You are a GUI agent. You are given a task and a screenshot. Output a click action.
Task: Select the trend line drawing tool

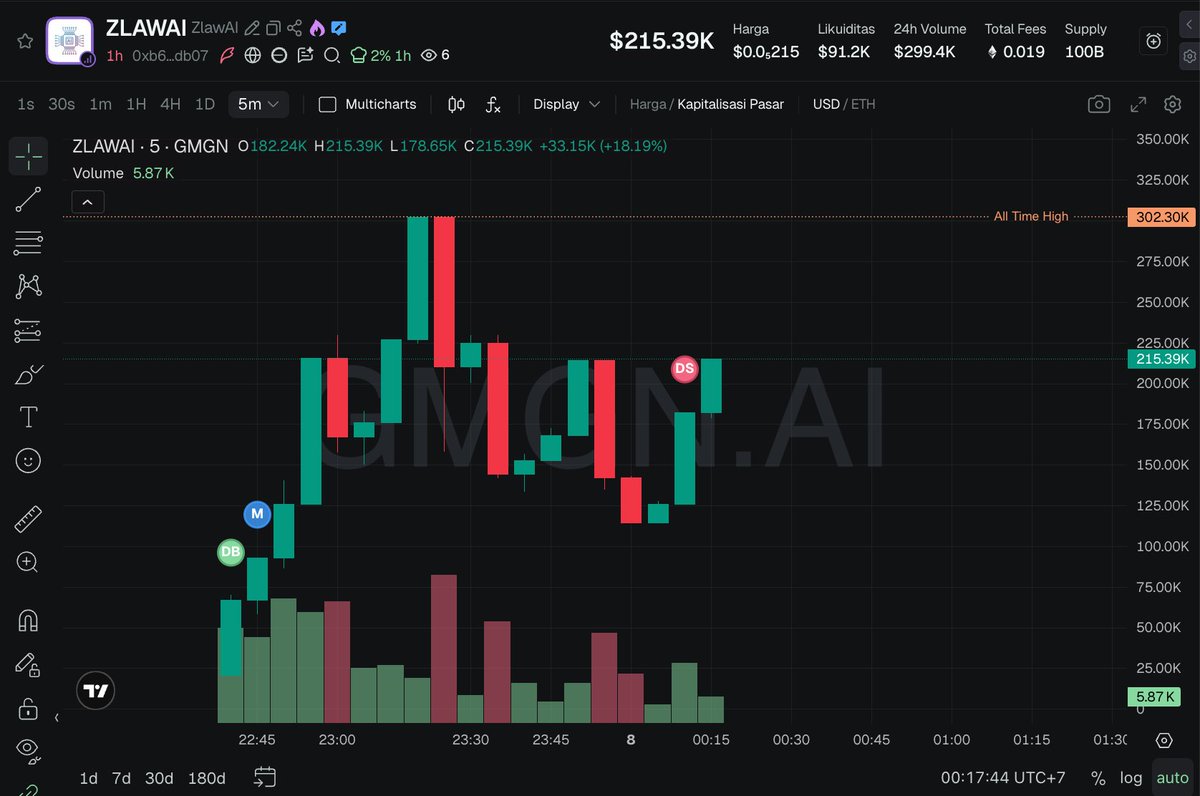[27, 199]
